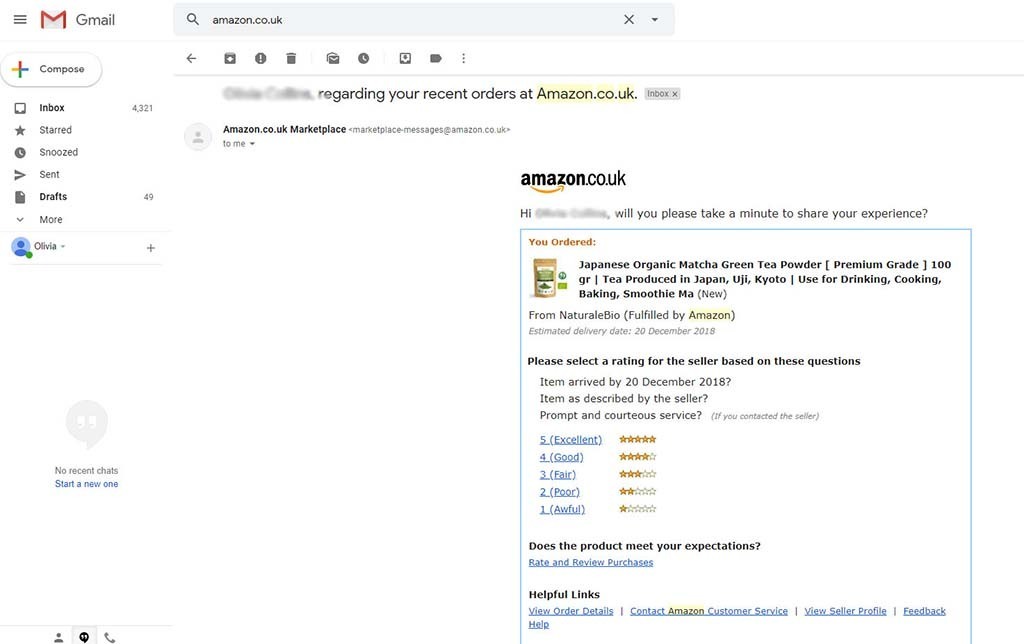Click the one-star rating icons
The image size is (1024, 644).
click(637, 508)
